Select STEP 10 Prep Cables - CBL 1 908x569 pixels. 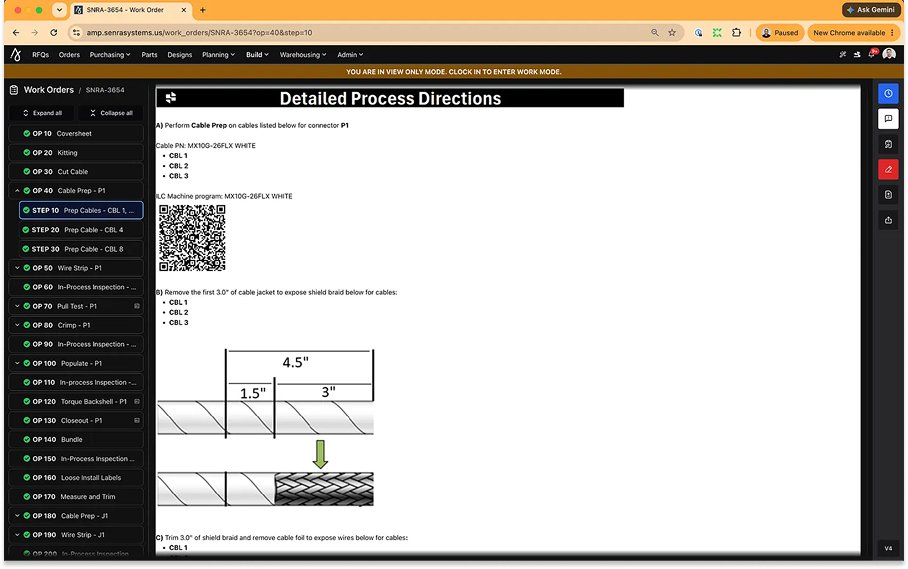[81, 210]
